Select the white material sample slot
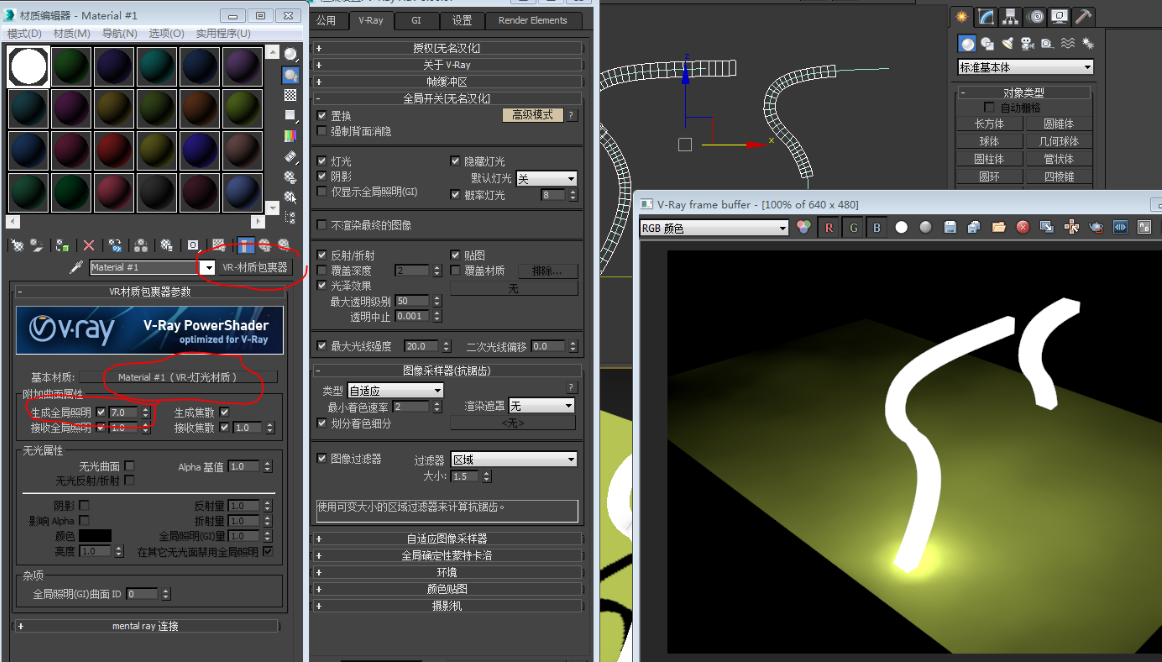This screenshot has width=1162, height=662. [x=27, y=66]
